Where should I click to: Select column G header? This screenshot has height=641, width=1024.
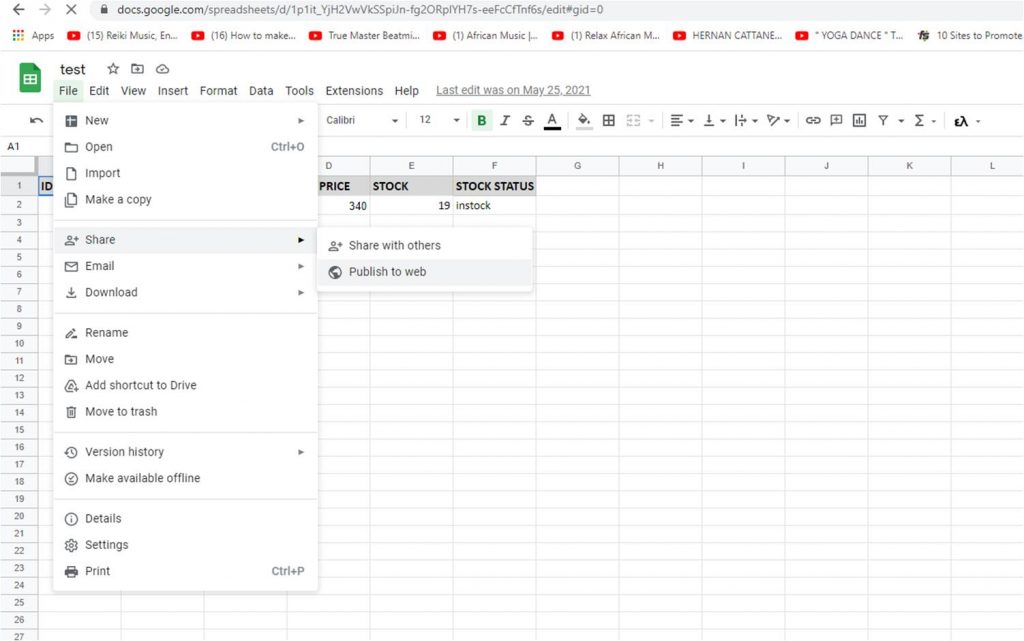click(x=577, y=165)
